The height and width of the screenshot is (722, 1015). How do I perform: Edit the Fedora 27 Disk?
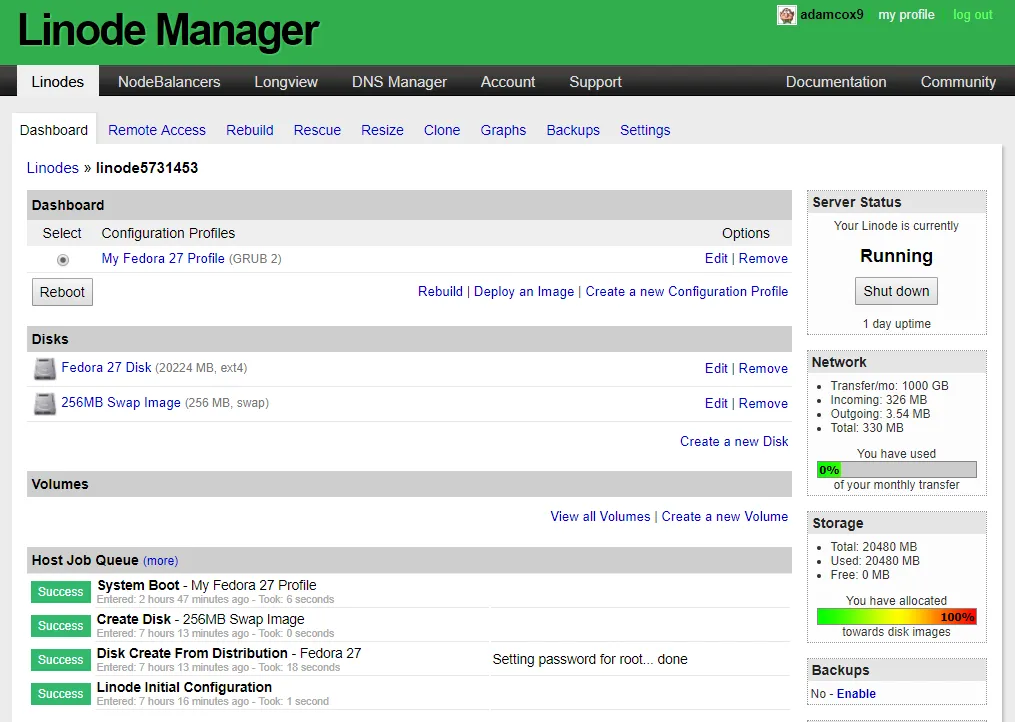[x=716, y=368]
